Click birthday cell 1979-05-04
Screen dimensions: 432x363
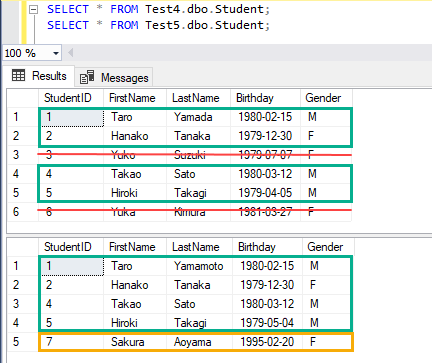pyautogui.click(x=267, y=323)
